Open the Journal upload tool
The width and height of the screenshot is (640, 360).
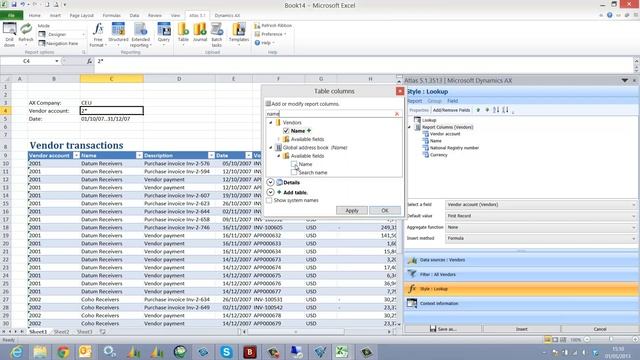click(200, 33)
